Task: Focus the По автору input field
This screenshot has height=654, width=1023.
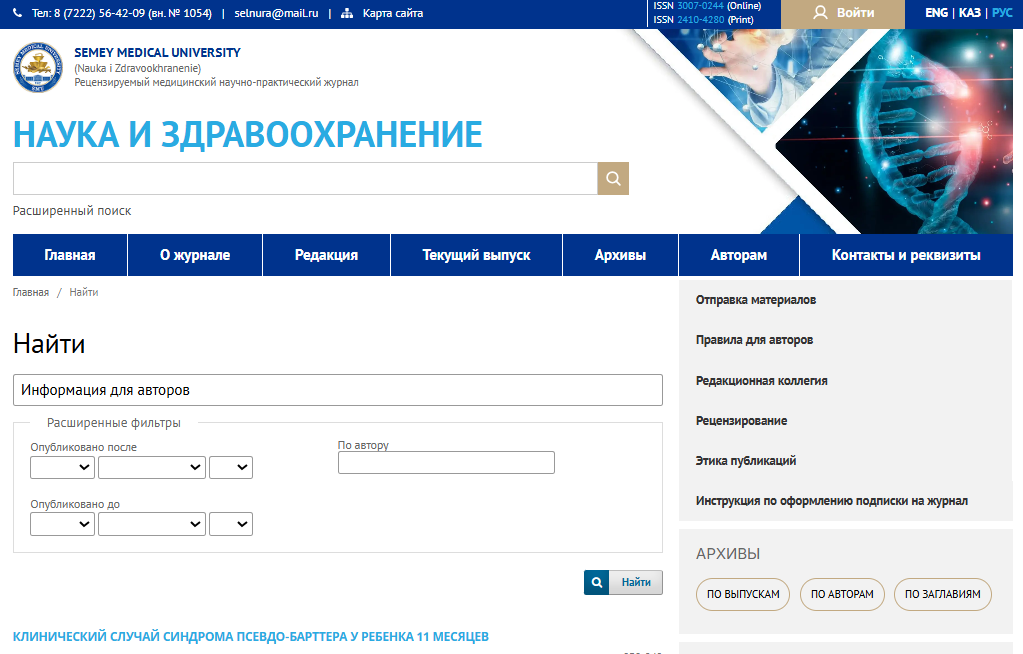Action: 446,462
